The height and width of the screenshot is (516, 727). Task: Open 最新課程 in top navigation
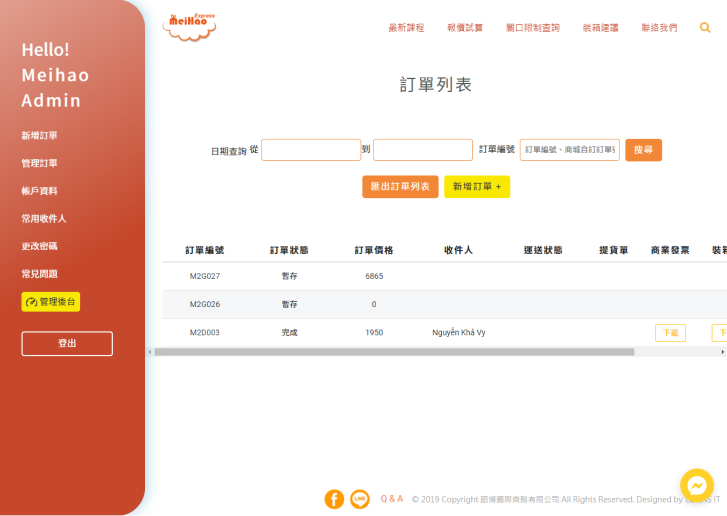407,28
